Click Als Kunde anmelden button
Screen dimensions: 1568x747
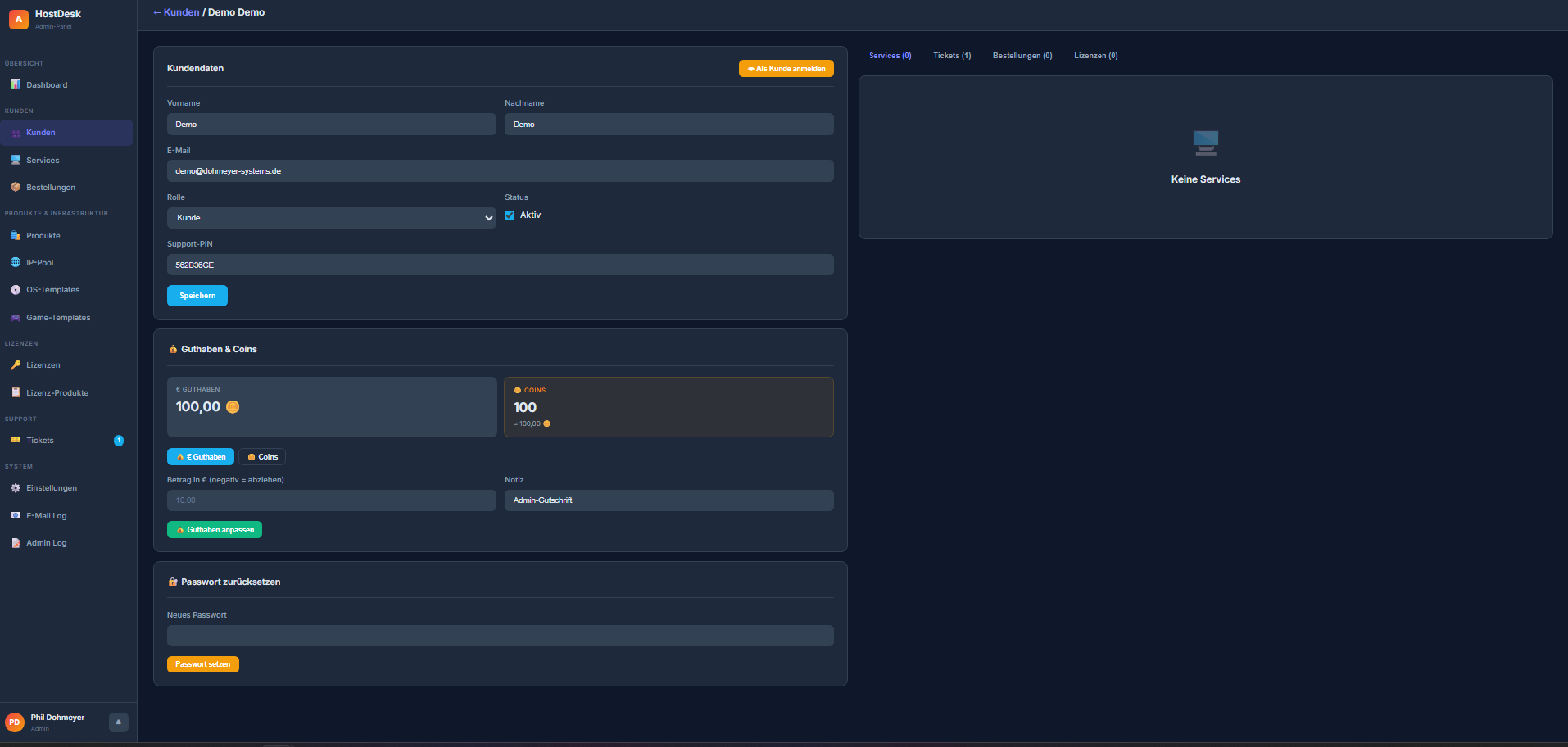786,69
